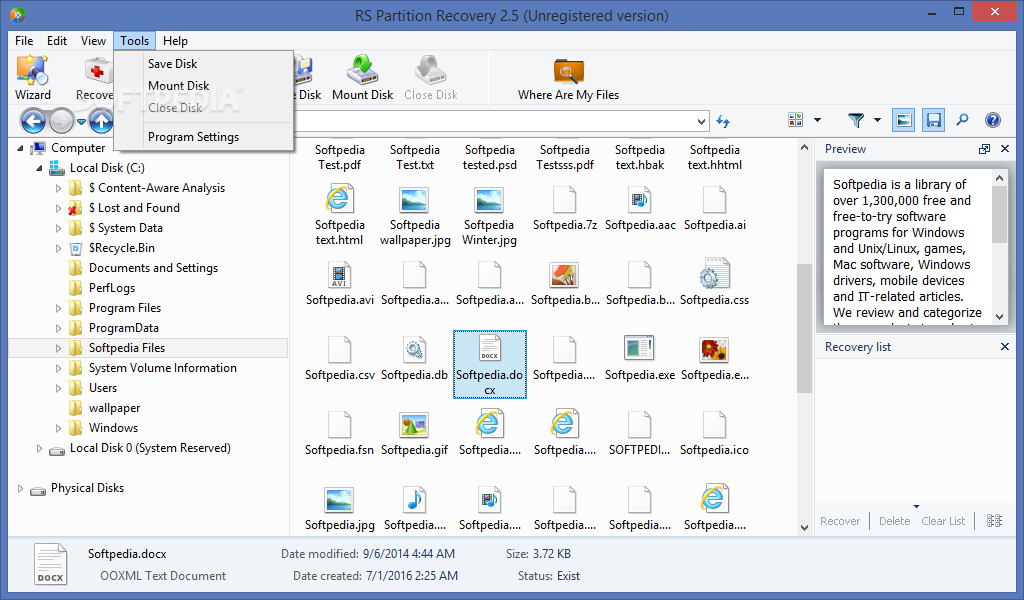The image size is (1024, 600).
Task: Go back with the blue left arrow
Action: tap(33, 121)
